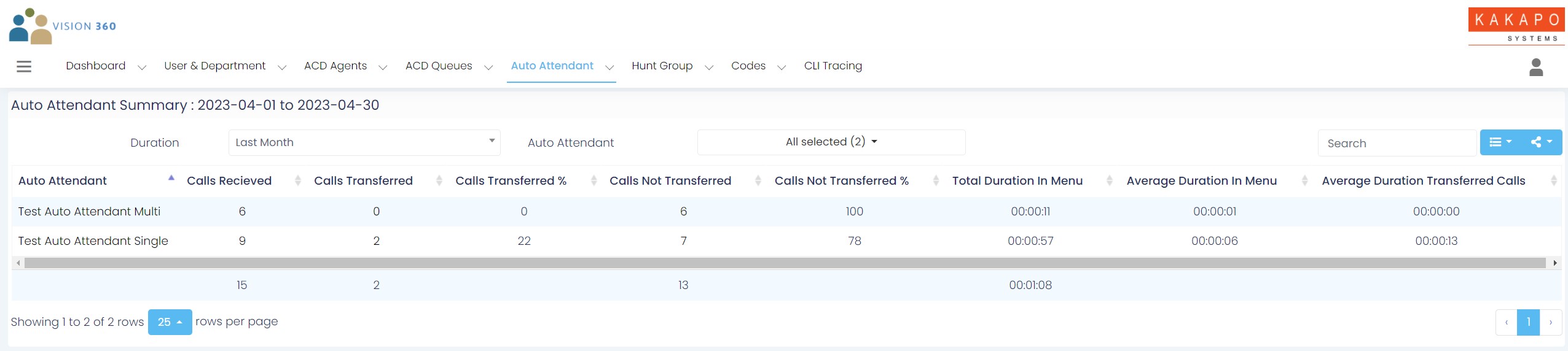
Task: Click the table's horizontal scrollbar
Action: tap(785, 263)
